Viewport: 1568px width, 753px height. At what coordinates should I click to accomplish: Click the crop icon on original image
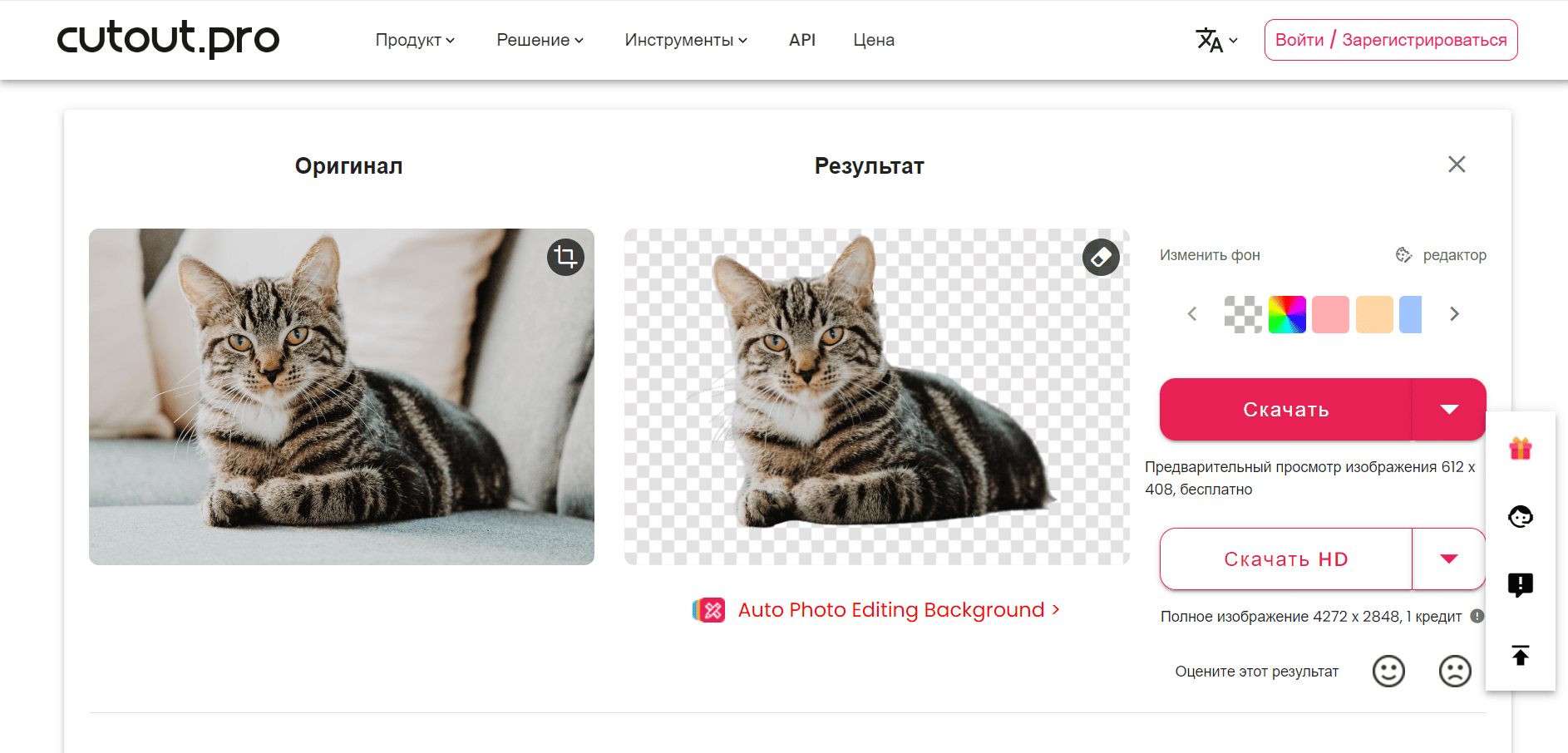click(x=565, y=257)
